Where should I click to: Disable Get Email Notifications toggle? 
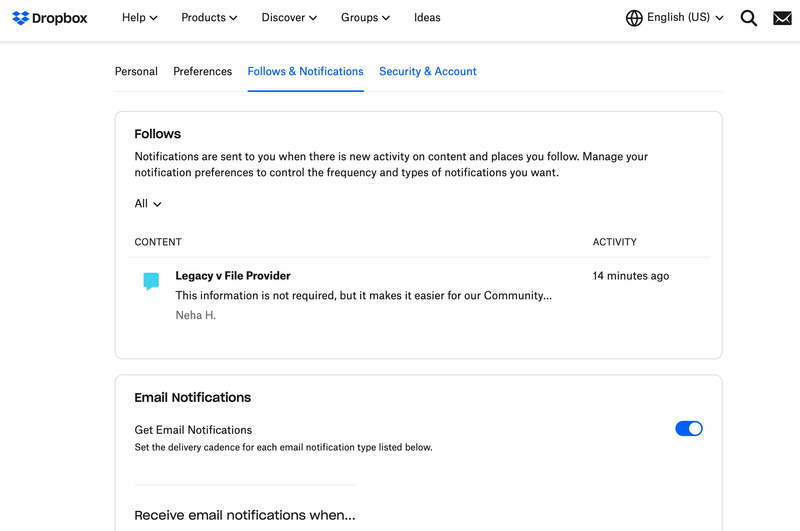point(689,428)
